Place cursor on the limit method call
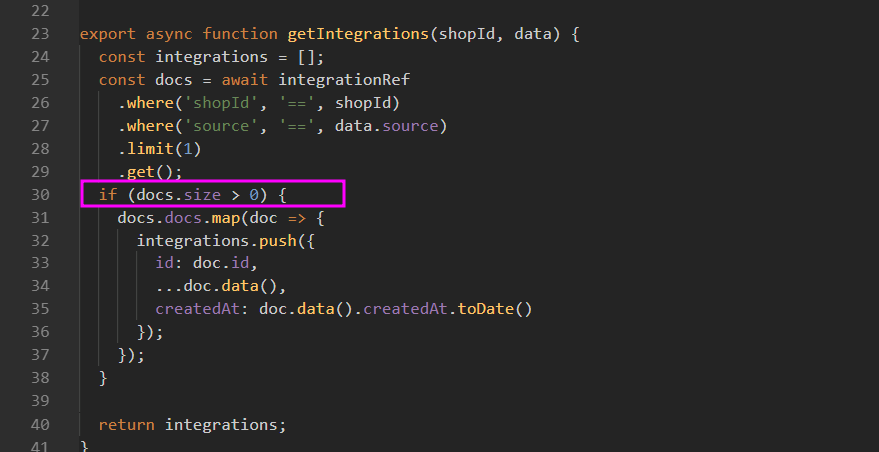The image size is (879, 452). point(146,148)
